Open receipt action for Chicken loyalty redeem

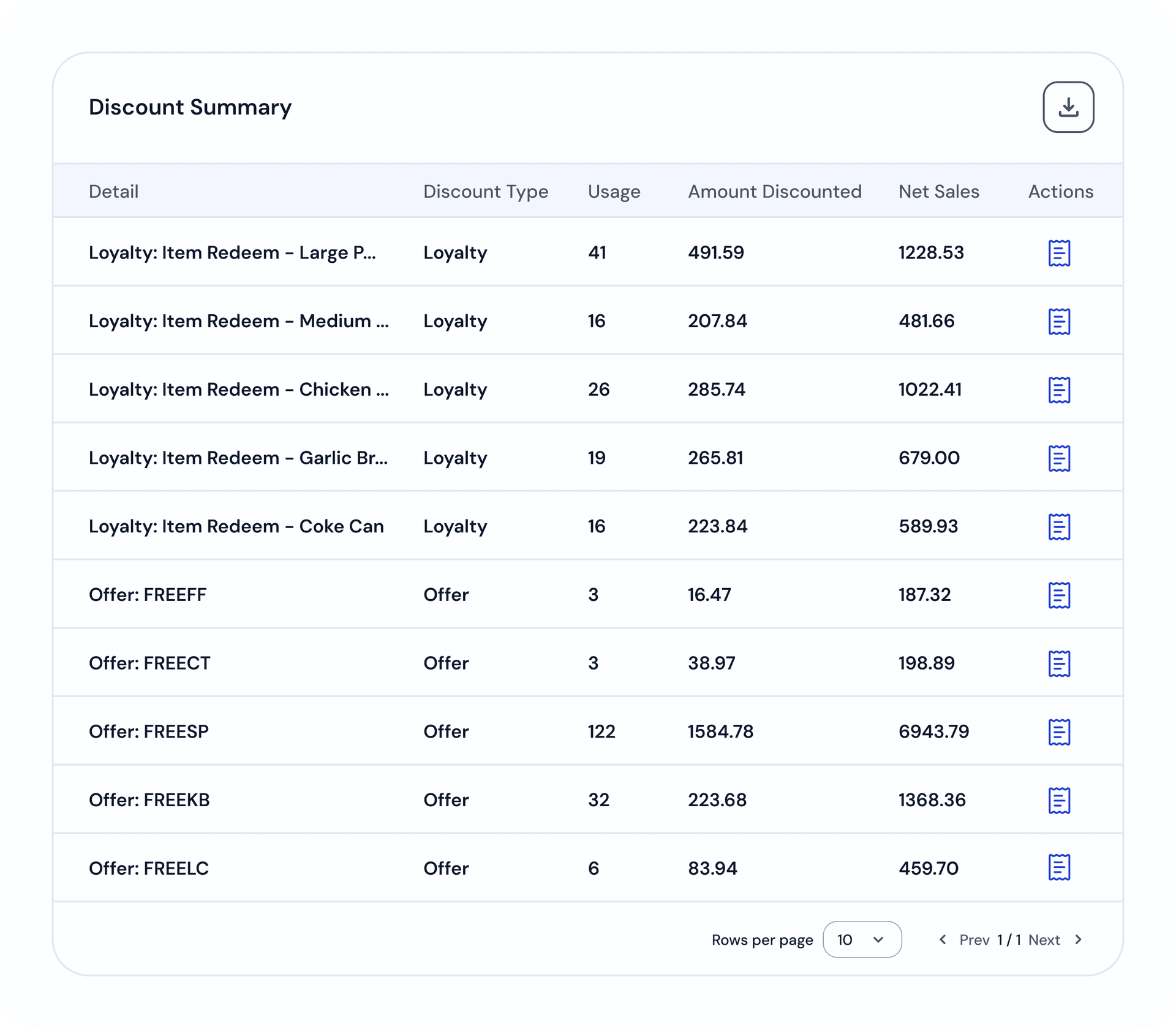(x=1059, y=390)
